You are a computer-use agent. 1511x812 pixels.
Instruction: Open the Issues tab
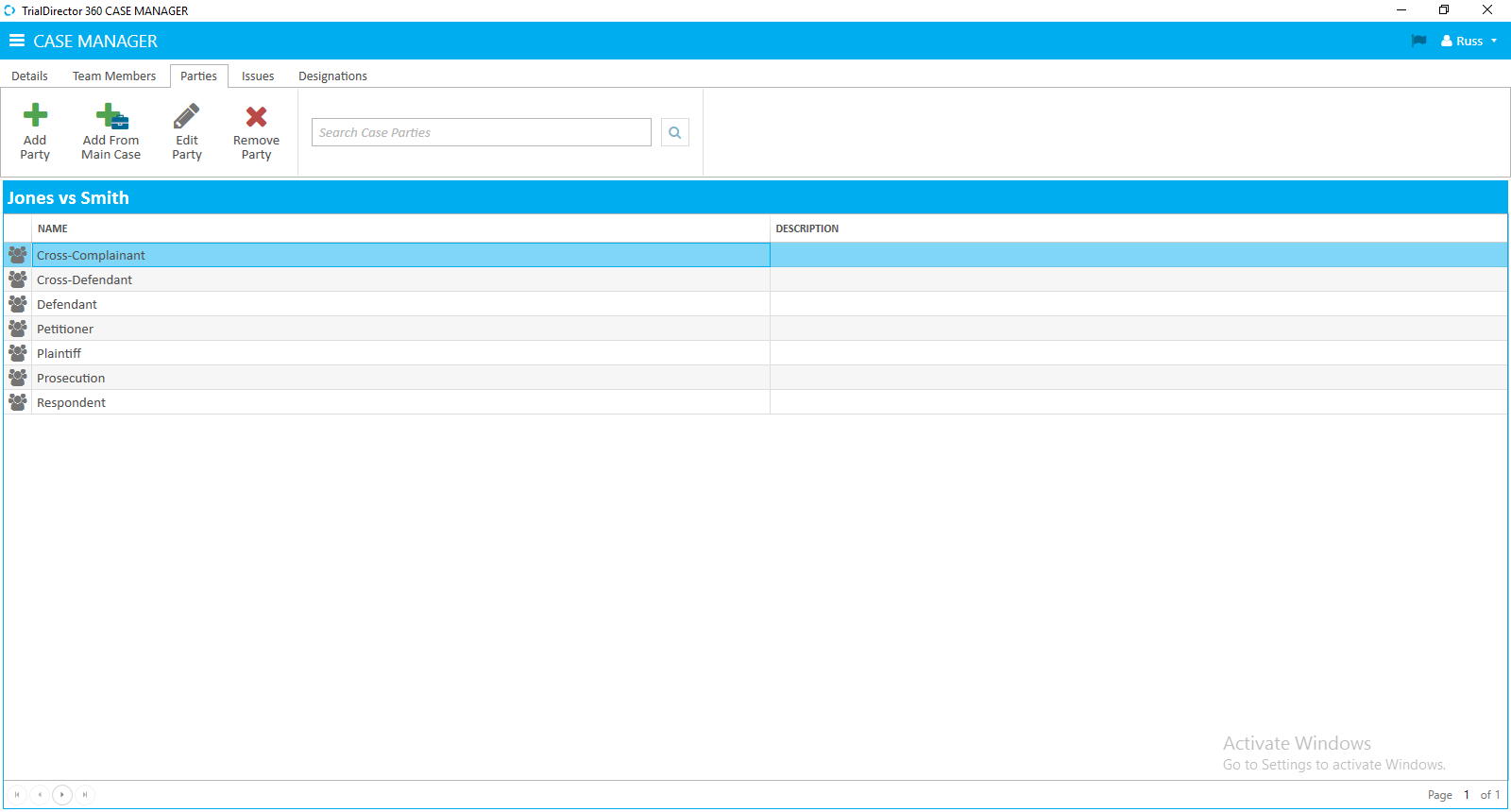tap(258, 76)
